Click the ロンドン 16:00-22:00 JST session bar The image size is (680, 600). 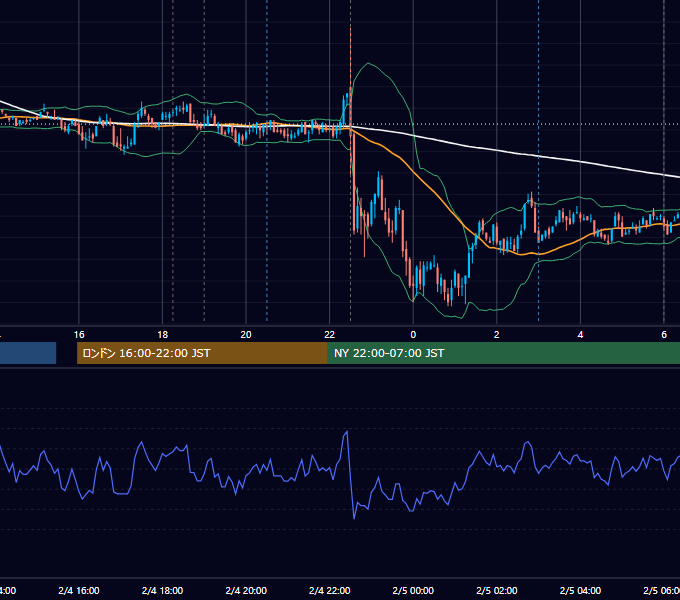[202, 353]
